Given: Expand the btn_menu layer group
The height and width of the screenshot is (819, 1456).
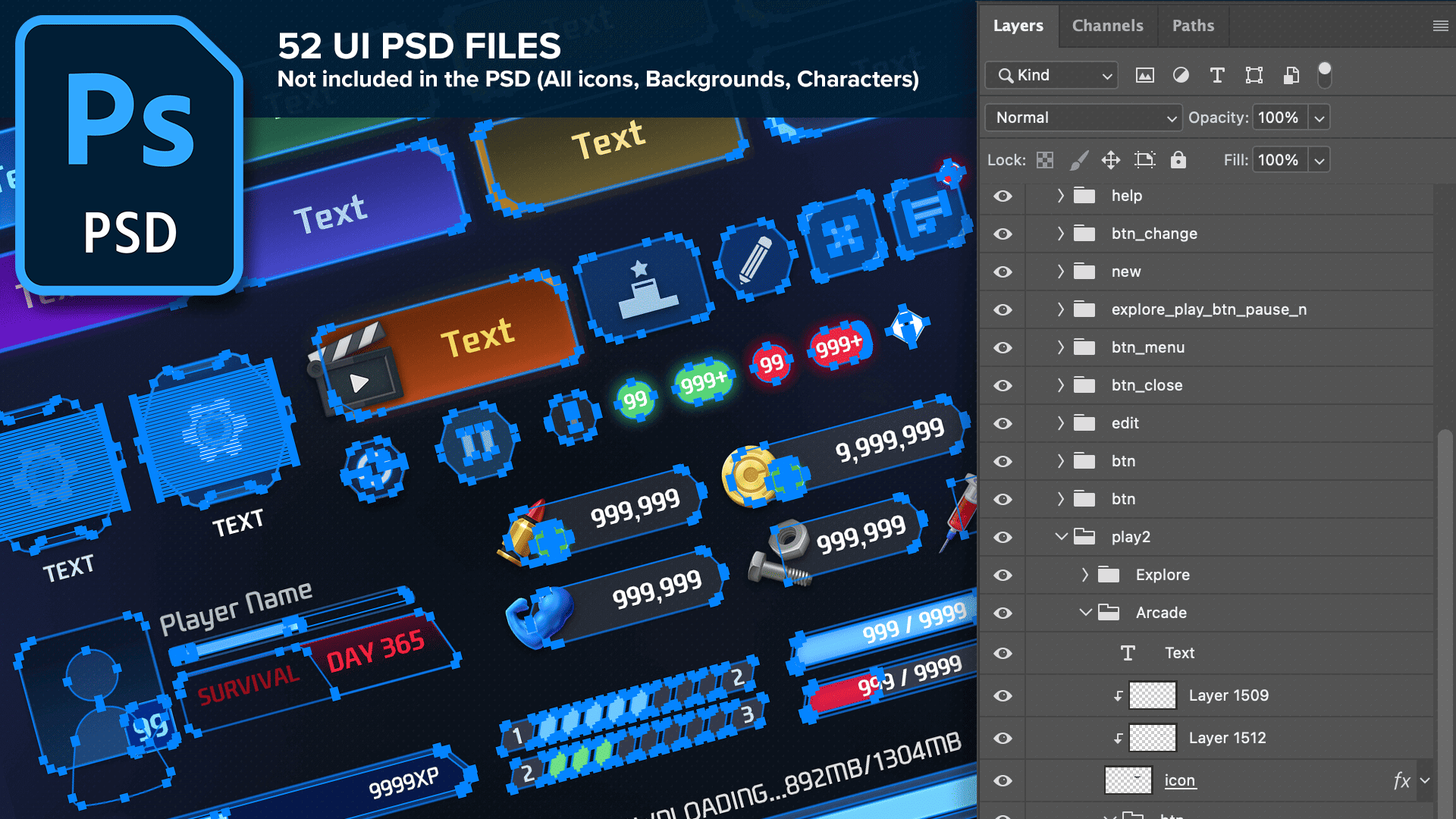Looking at the screenshot, I should click(x=1060, y=347).
